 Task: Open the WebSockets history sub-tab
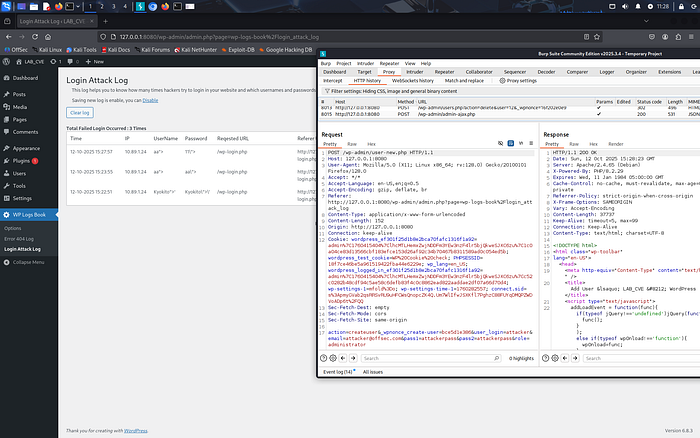point(412,81)
